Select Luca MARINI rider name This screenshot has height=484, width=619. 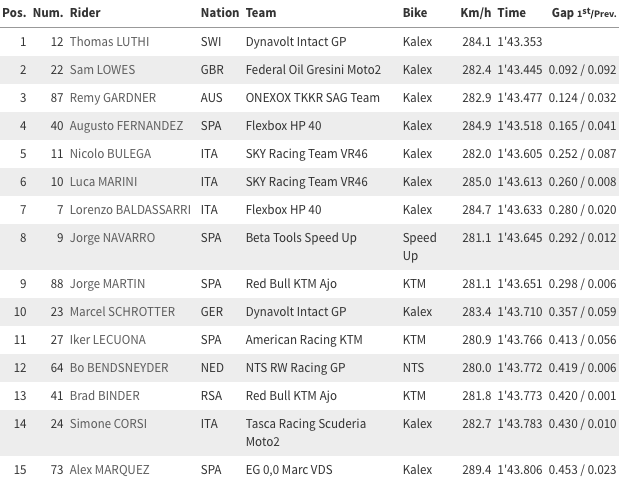pos(103,182)
